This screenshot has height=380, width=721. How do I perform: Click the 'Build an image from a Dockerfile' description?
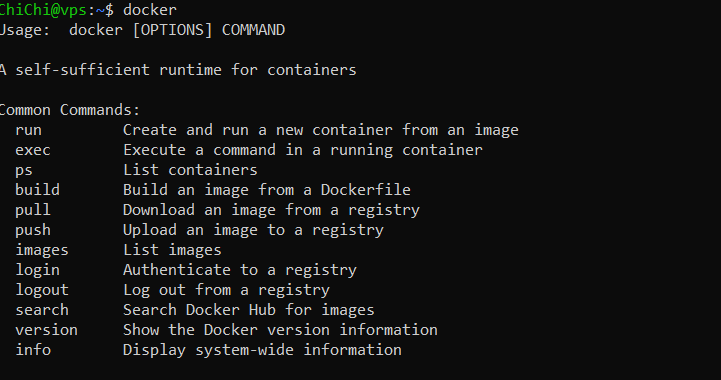(267, 190)
